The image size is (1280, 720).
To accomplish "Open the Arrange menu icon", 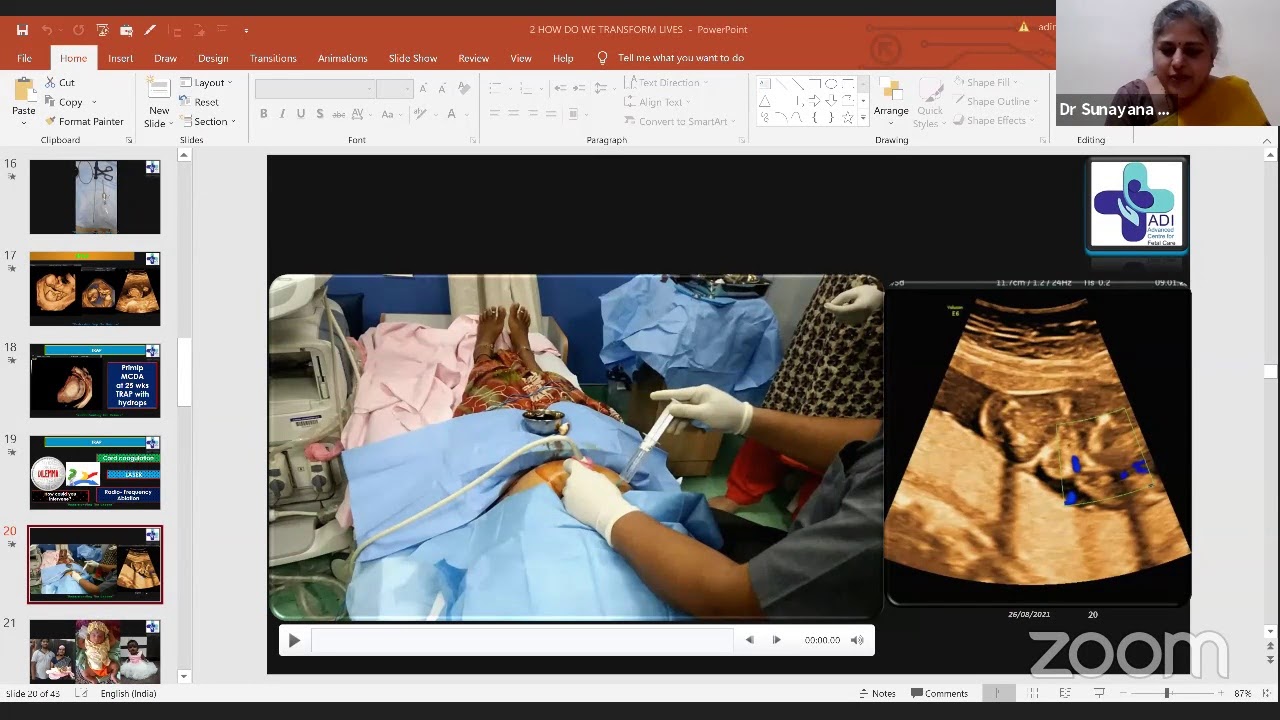I will point(891,91).
